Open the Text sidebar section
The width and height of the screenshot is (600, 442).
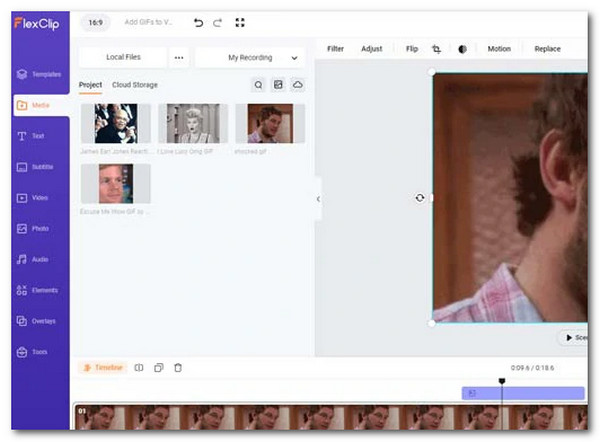coord(31,136)
